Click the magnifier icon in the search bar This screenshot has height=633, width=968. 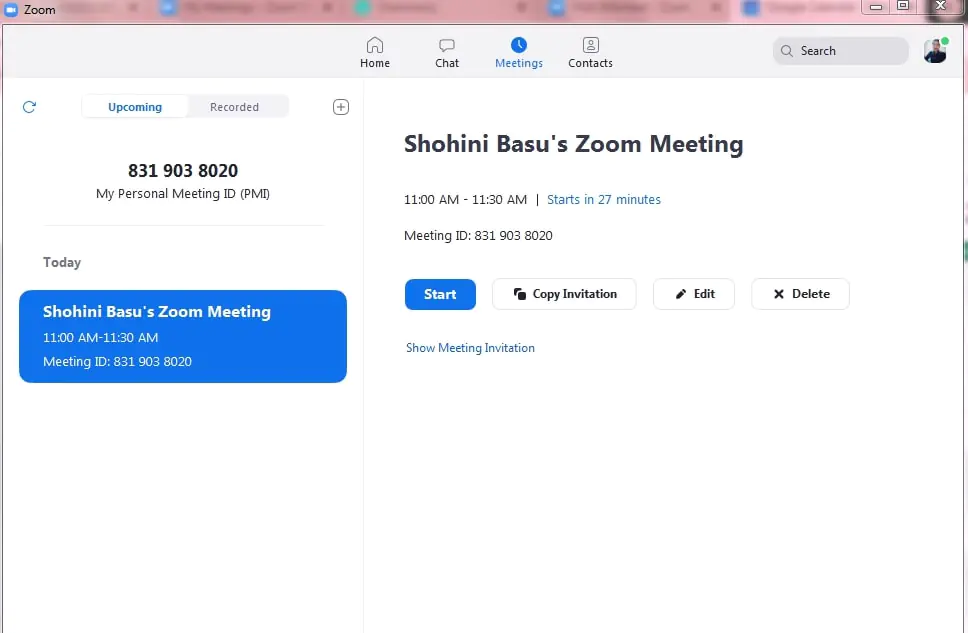coord(789,50)
